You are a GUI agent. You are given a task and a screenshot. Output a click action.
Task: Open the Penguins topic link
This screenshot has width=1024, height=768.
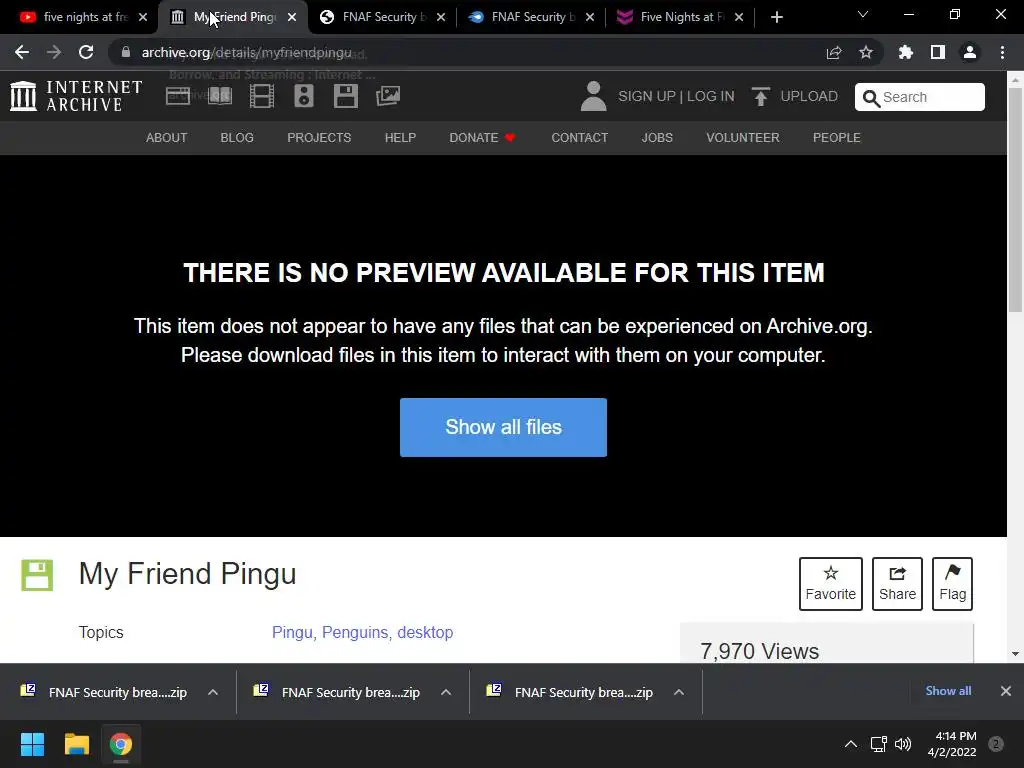tap(355, 632)
